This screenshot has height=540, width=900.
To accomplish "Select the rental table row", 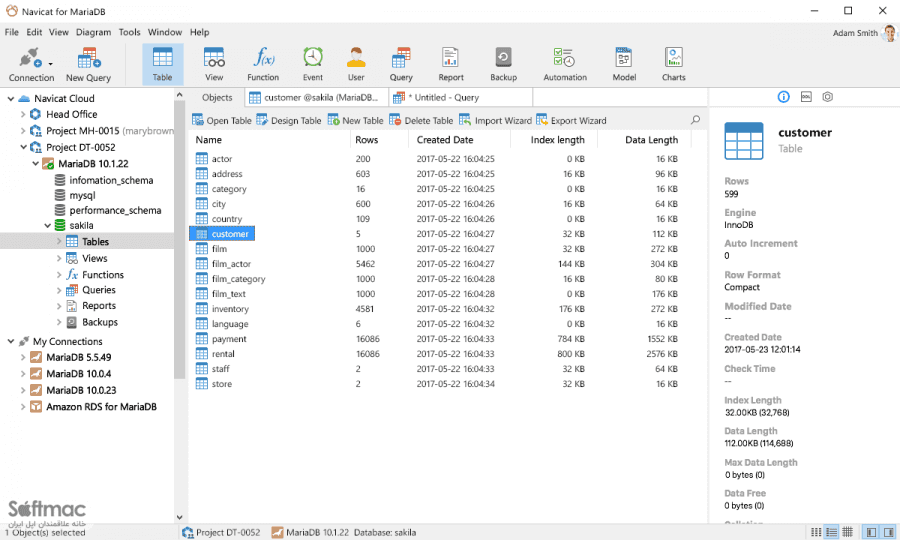I will point(442,354).
